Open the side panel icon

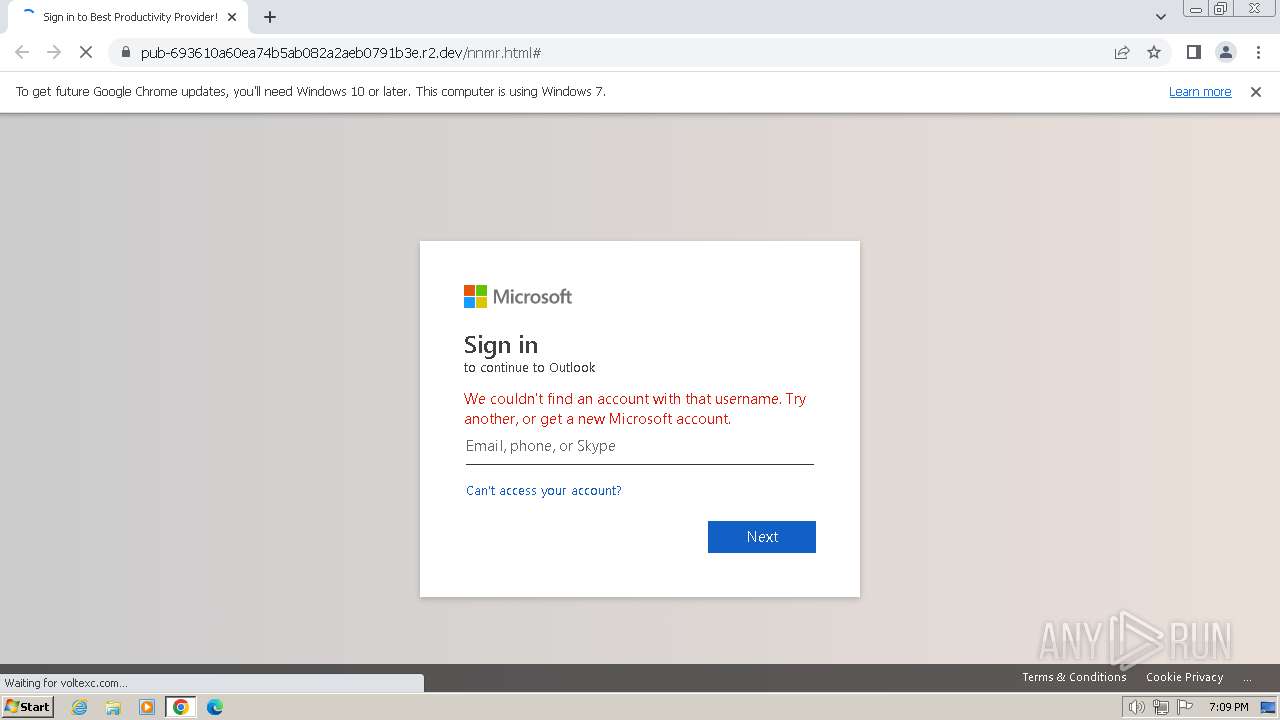tap(1193, 52)
